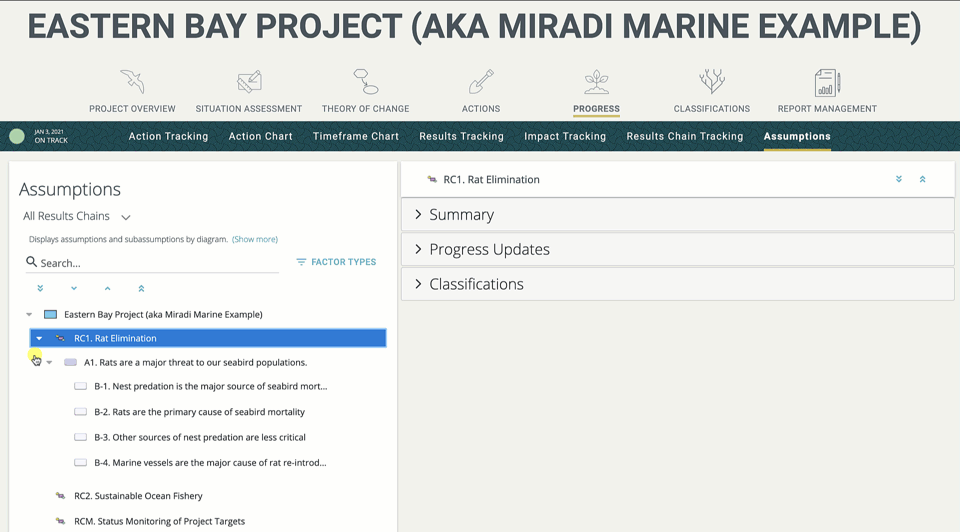Viewport: 960px width, 532px height.
Task: Collapse the Eastern Bay Project tree node
Action: coord(29,315)
